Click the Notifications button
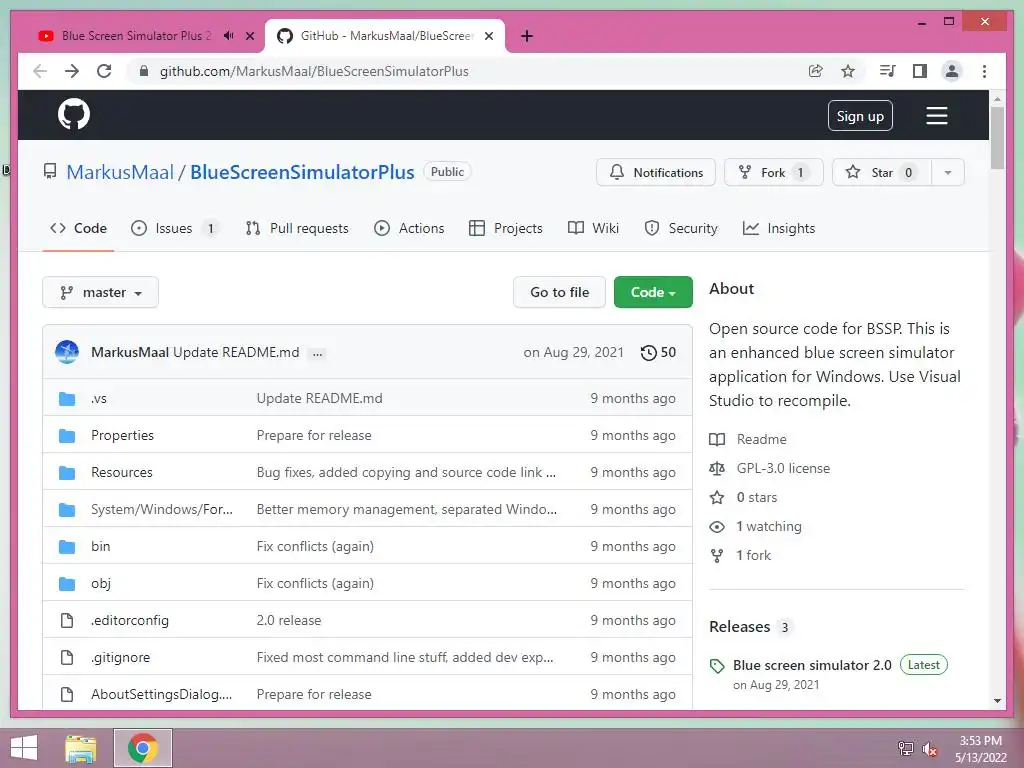Image resolution: width=1024 pixels, height=768 pixels. coord(656,172)
